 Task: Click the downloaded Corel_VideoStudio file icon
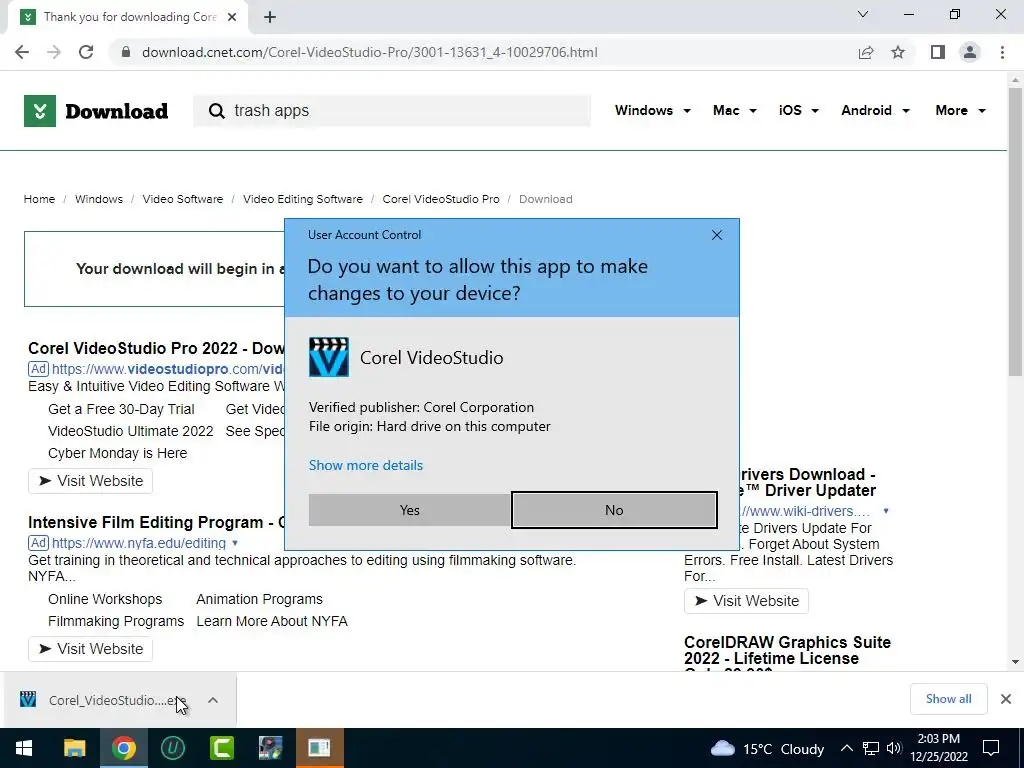[28, 699]
